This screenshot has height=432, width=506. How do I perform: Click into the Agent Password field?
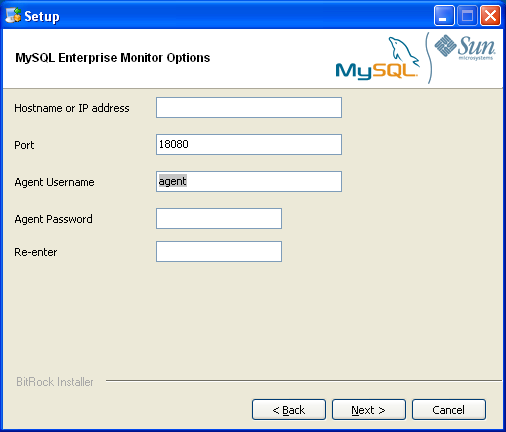point(219,218)
